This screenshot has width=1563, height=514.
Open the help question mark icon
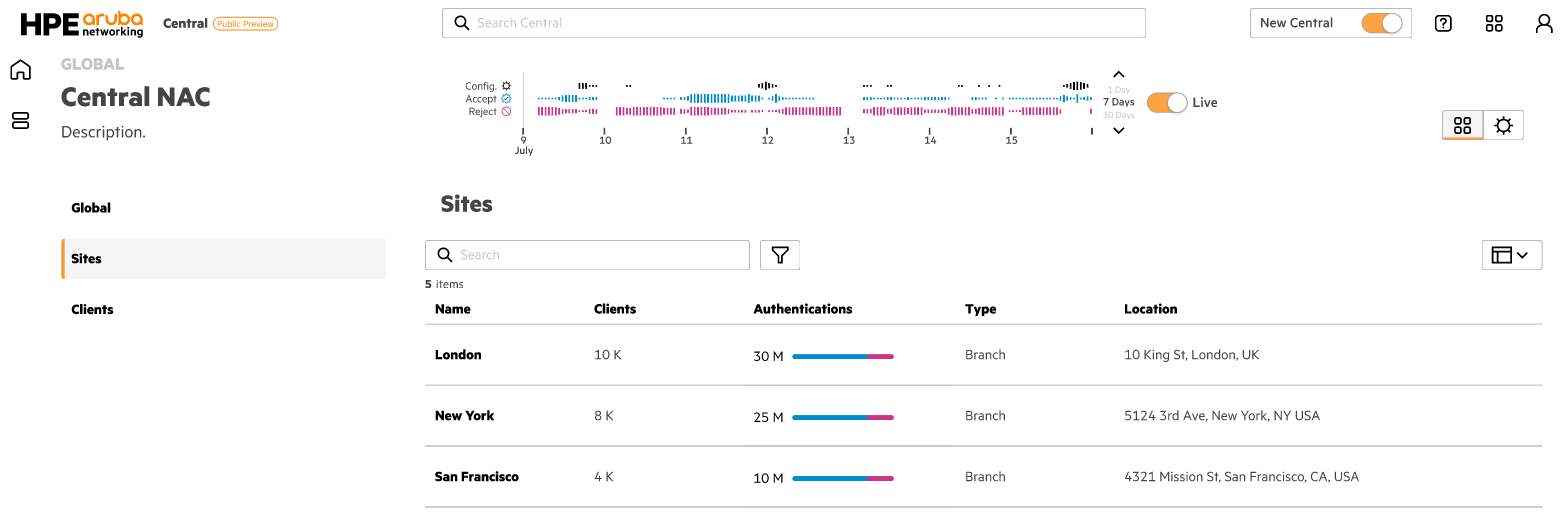1443,23
